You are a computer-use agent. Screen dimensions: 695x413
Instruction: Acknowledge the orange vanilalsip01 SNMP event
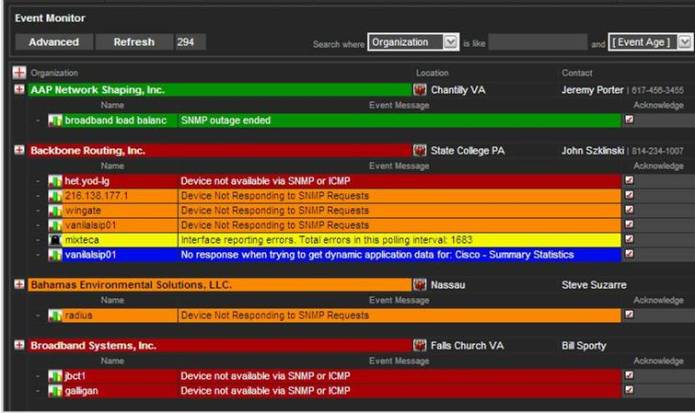tap(629, 224)
